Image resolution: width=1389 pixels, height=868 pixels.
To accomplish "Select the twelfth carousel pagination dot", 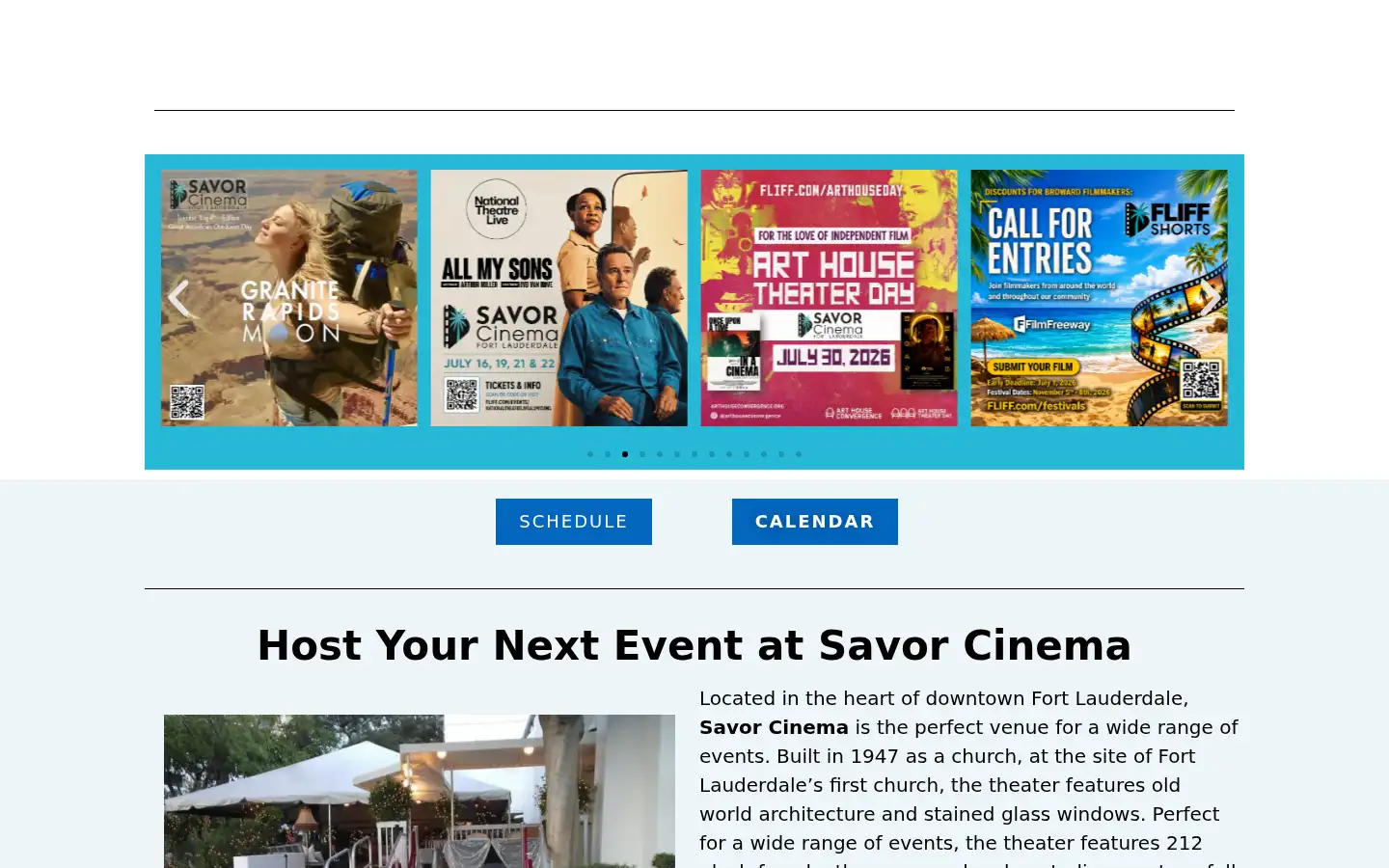I will [781, 454].
